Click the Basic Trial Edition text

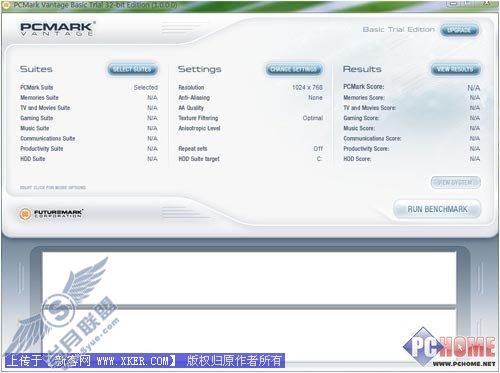tap(399, 30)
